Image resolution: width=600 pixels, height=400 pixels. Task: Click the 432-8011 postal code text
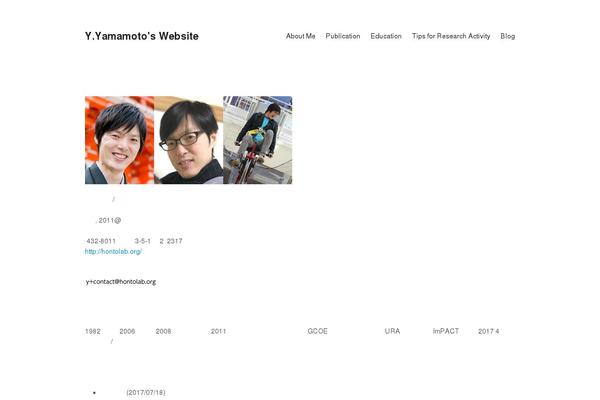101,241
